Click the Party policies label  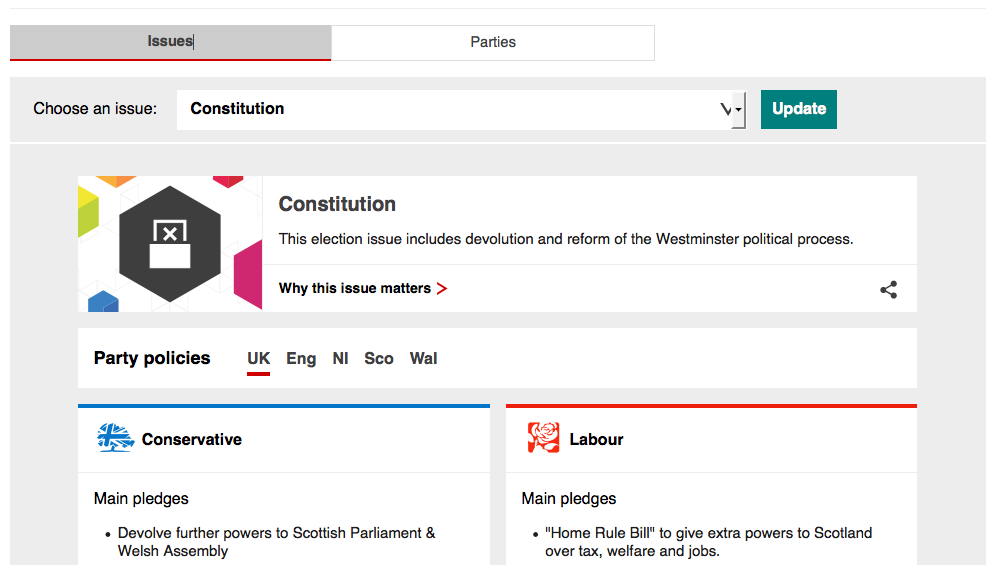tap(152, 358)
